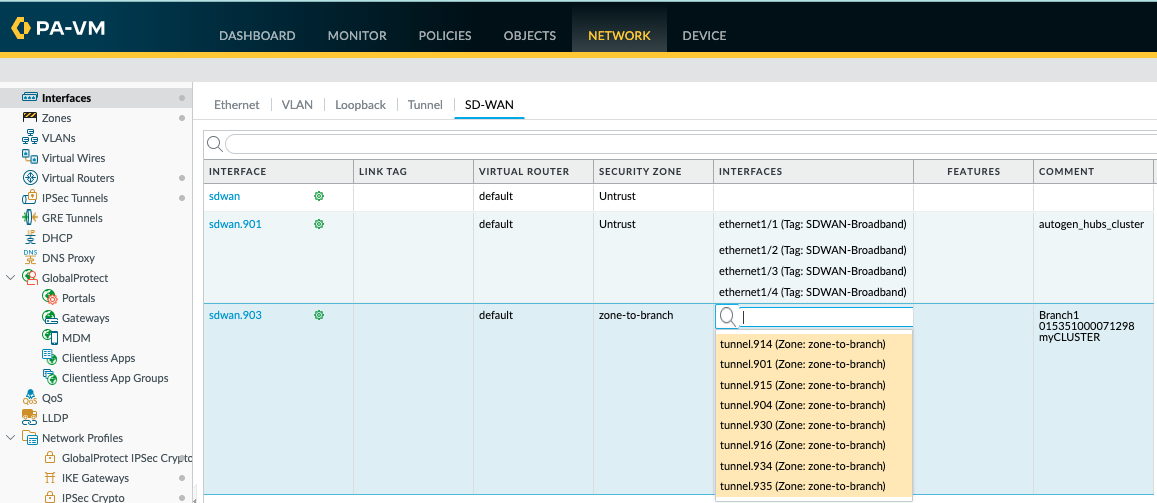
Task: Click the VLANs sidebar icon
Action: click(x=30, y=138)
